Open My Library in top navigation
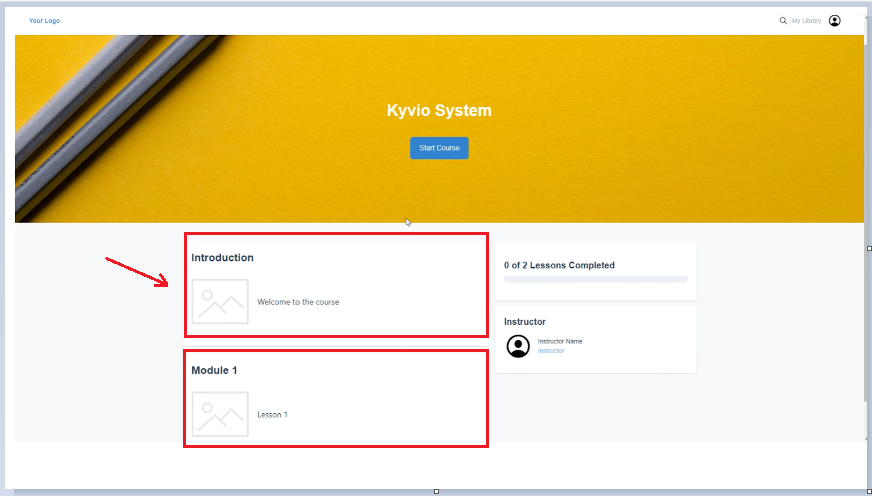Viewport: 872px width, 496px height. [807, 20]
